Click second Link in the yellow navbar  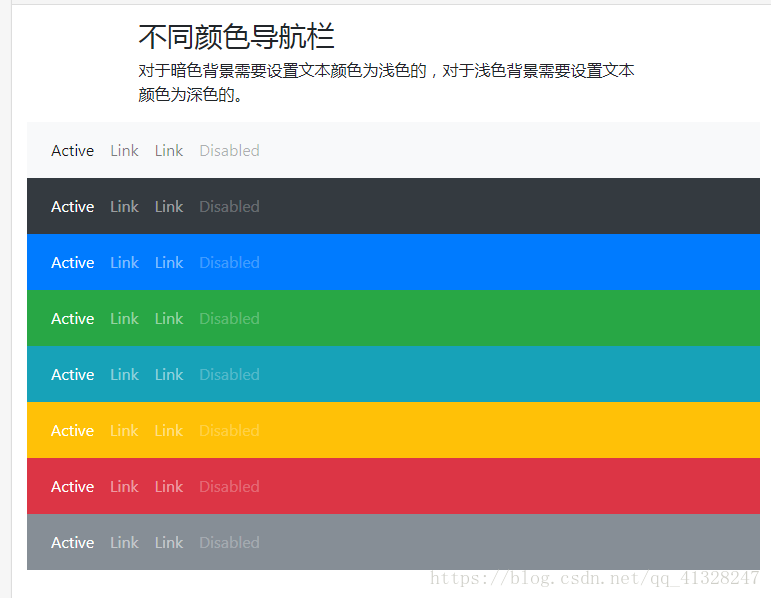(x=169, y=431)
